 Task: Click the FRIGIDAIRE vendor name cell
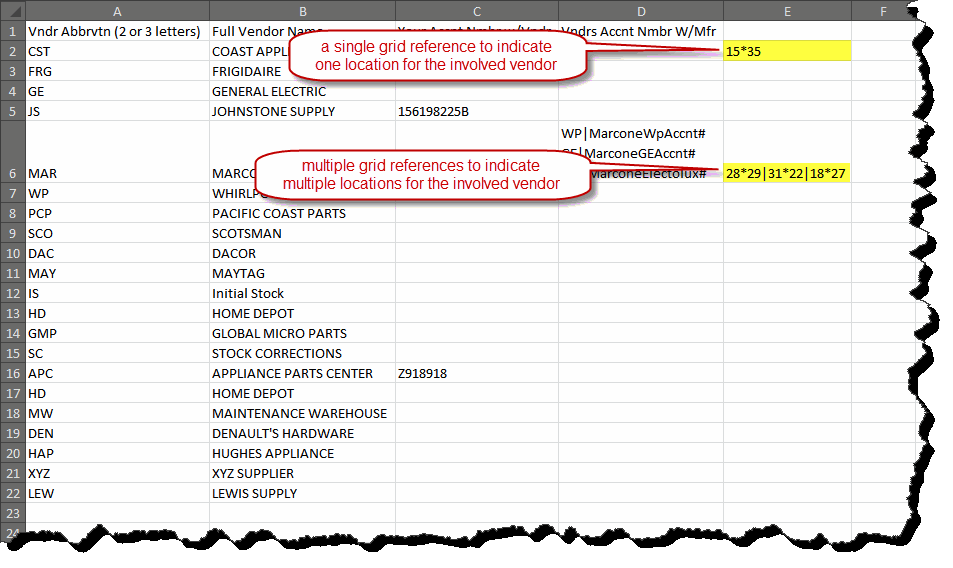(x=302, y=71)
